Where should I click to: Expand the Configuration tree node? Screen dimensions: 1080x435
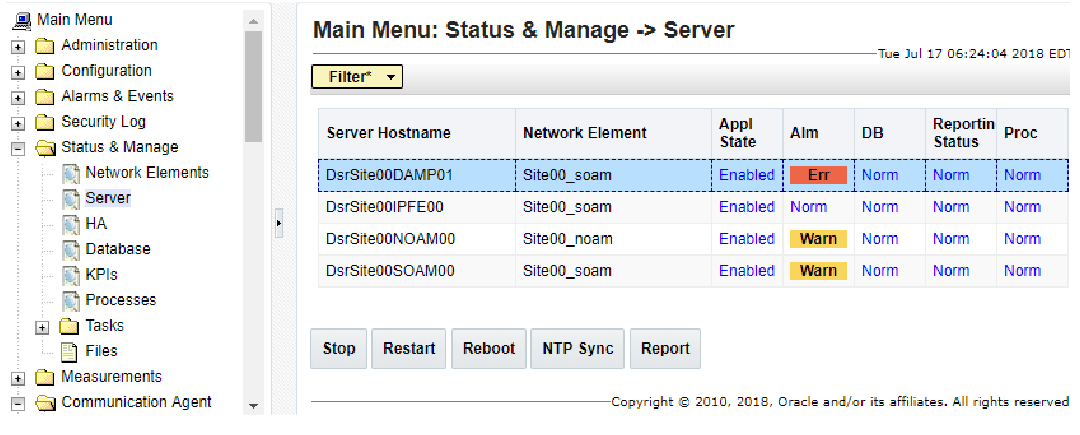pos(19,73)
